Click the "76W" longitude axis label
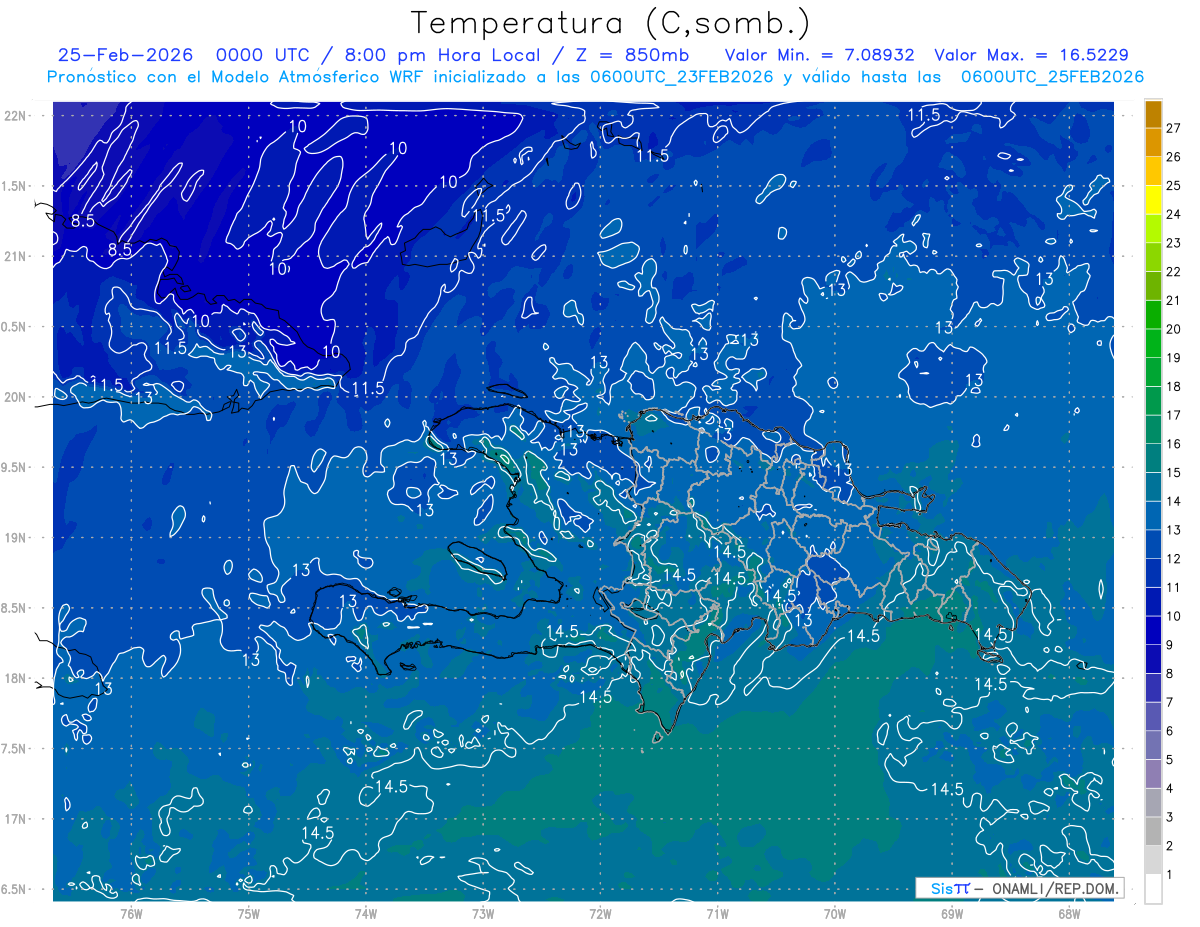The image size is (1200, 927). click(x=132, y=914)
